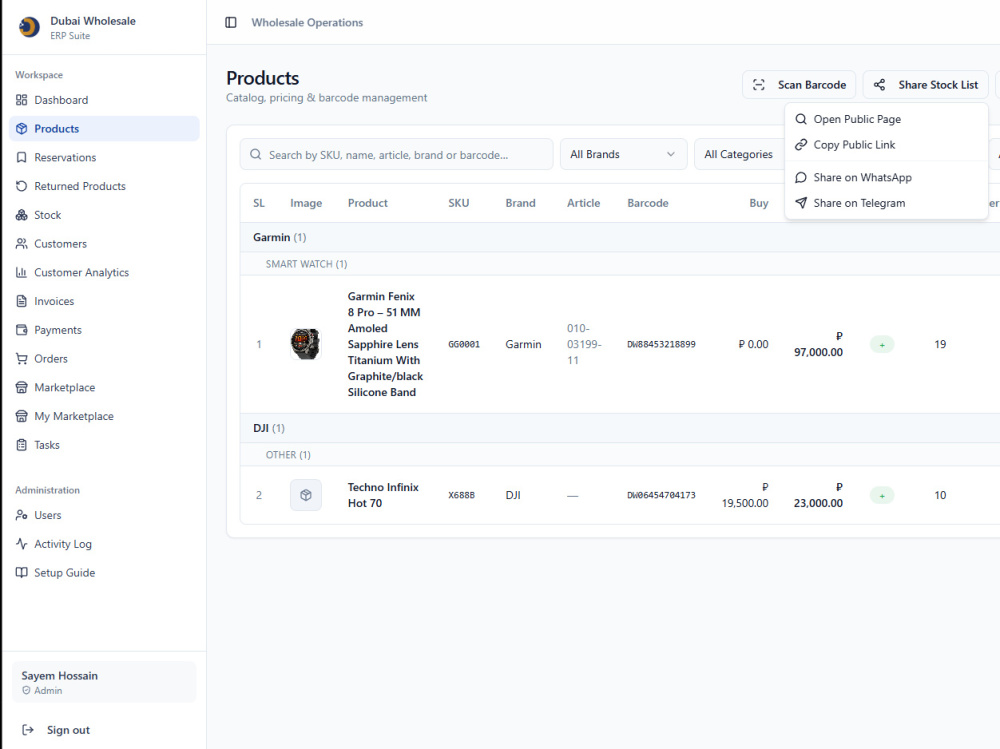Select Copy Public Link menu entry
Screen dimensions: 1000x749
886,145
